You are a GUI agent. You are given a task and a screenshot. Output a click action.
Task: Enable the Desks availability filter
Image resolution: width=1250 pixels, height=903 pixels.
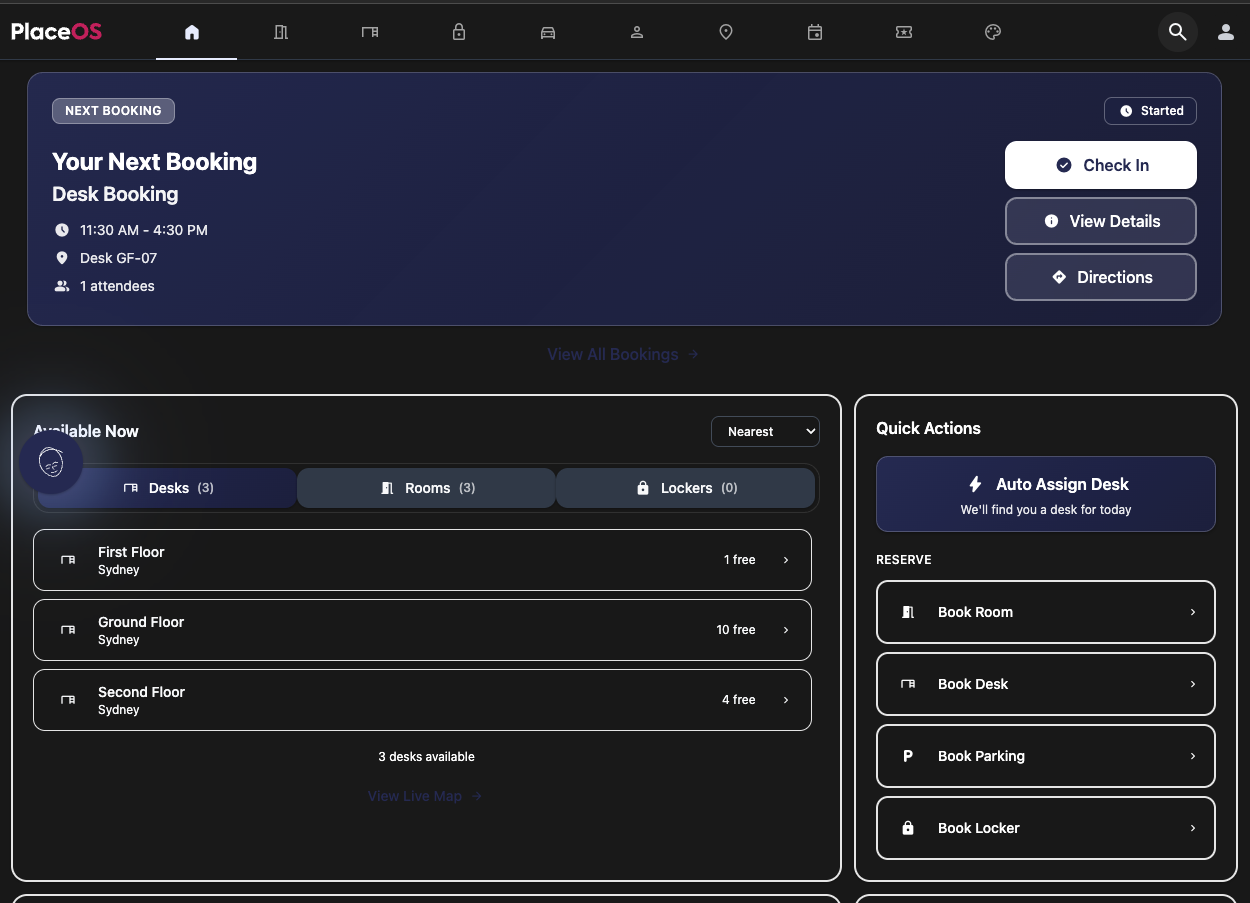pos(166,488)
